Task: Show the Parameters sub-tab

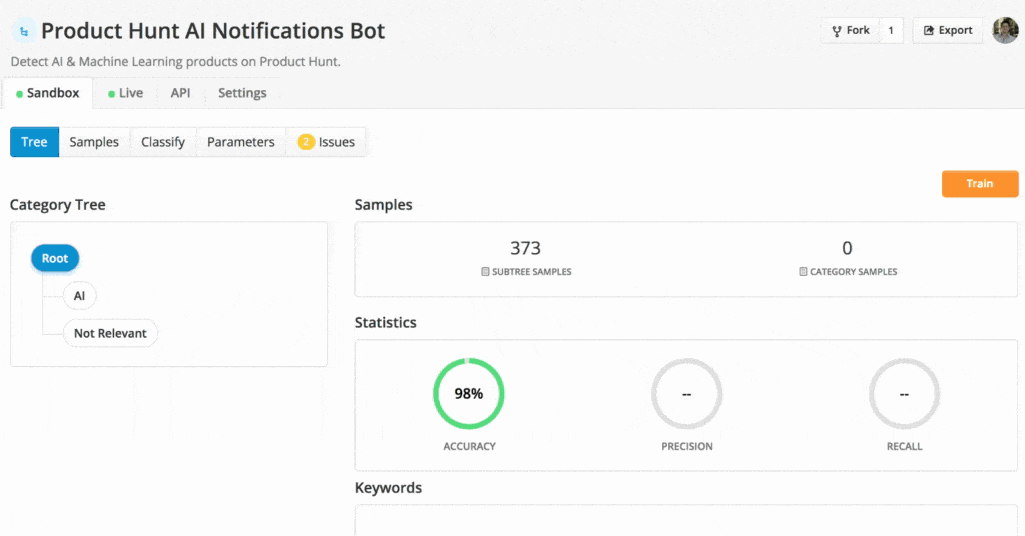Action: click(x=240, y=142)
